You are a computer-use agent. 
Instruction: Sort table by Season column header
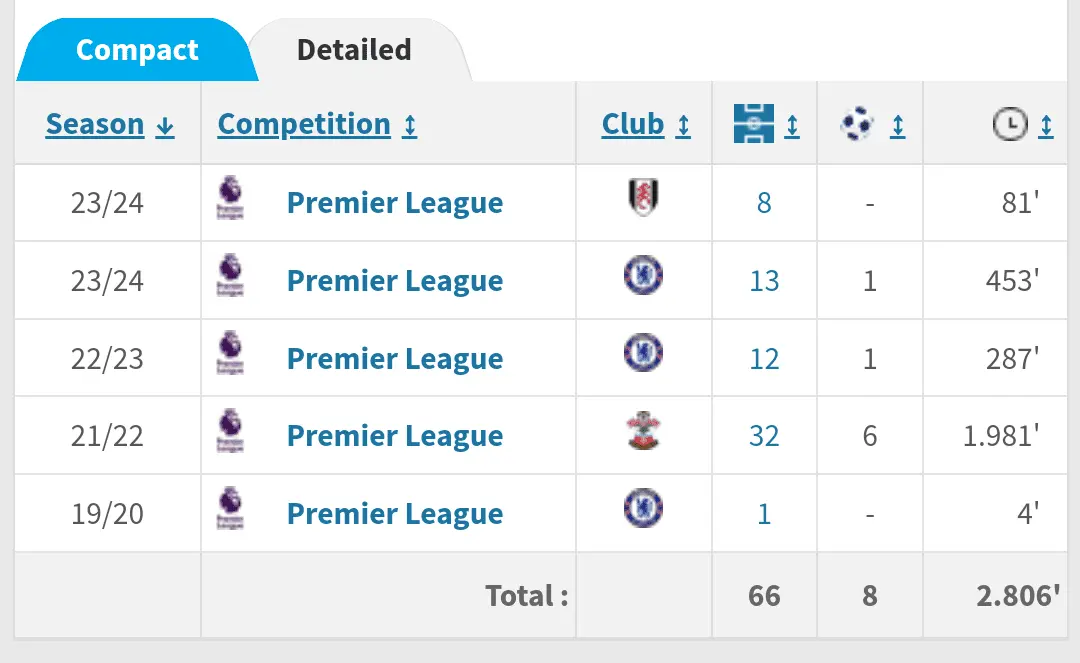coord(110,125)
